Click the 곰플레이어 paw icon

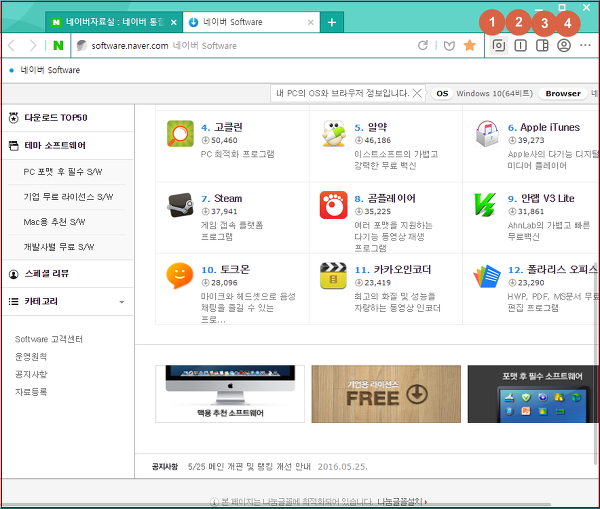pyautogui.click(x=334, y=205)
